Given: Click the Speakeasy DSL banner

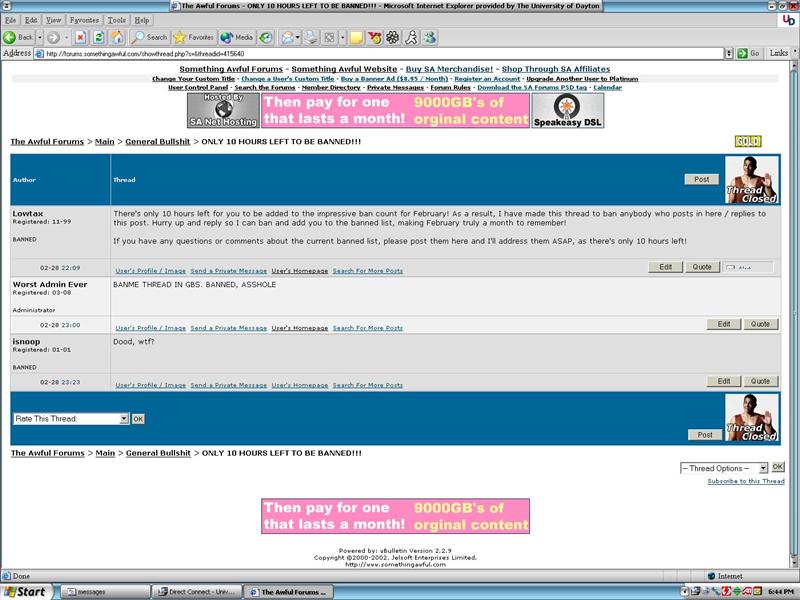Looking at the screenshot, I should point(568,110).
